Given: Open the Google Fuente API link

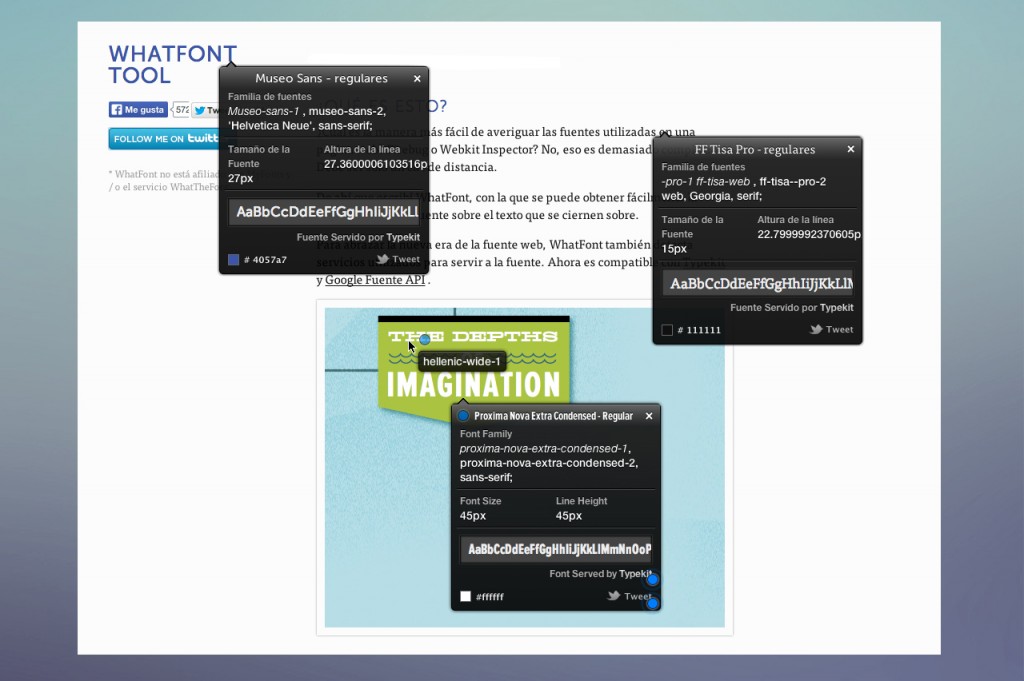Looking at the screenshot, I should 375,279.
